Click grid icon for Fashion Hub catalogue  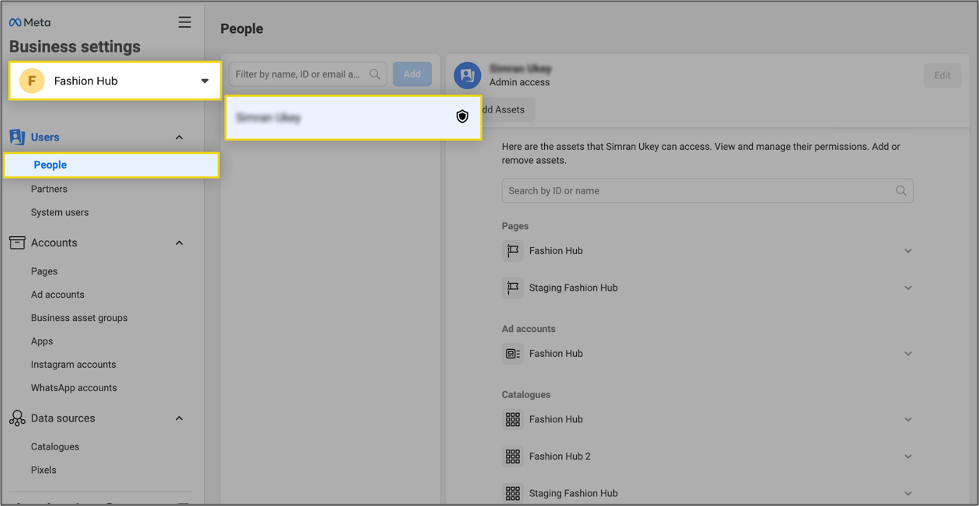[x=513, y=419]
